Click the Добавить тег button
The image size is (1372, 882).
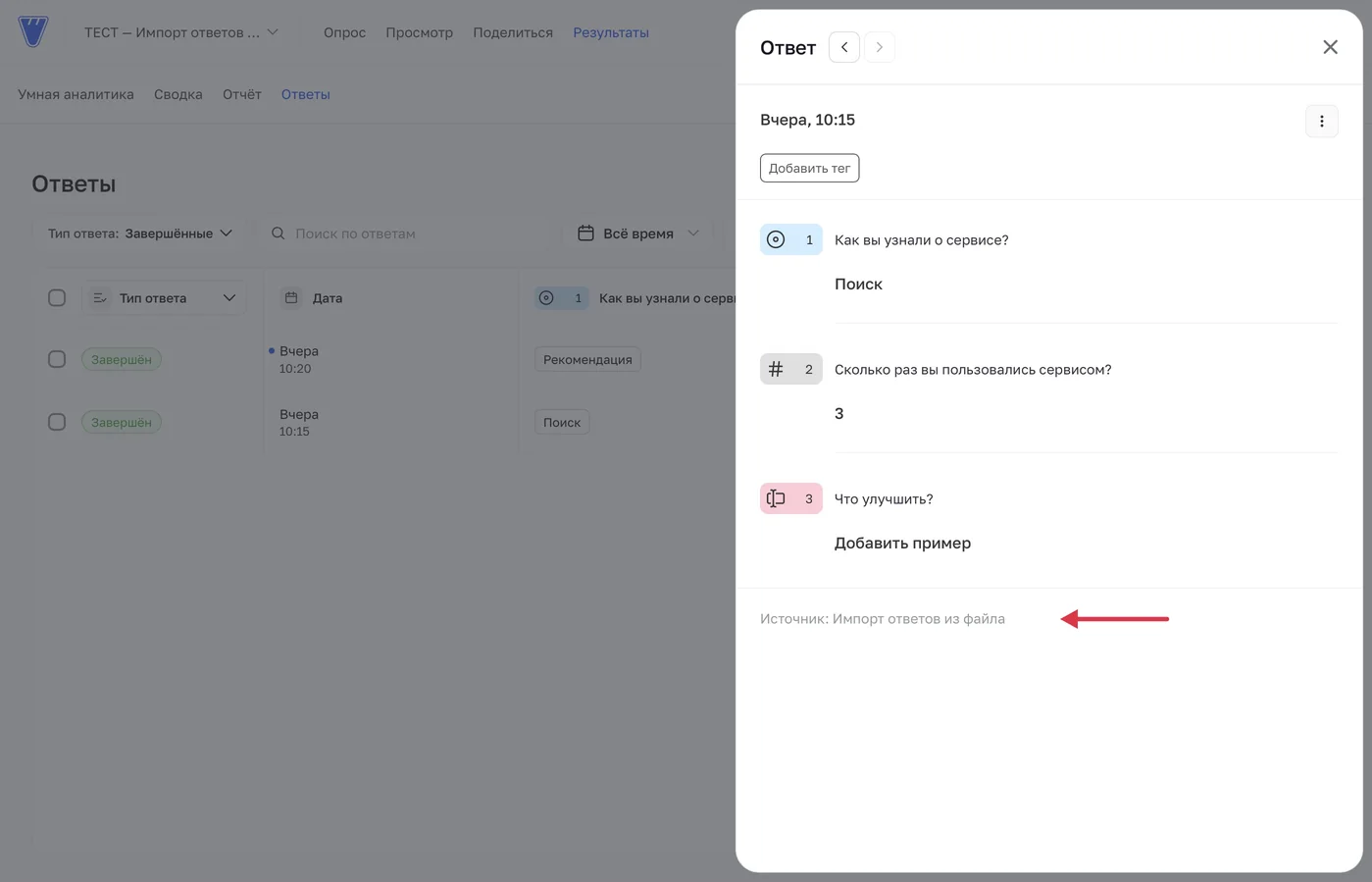pos(809,168)
